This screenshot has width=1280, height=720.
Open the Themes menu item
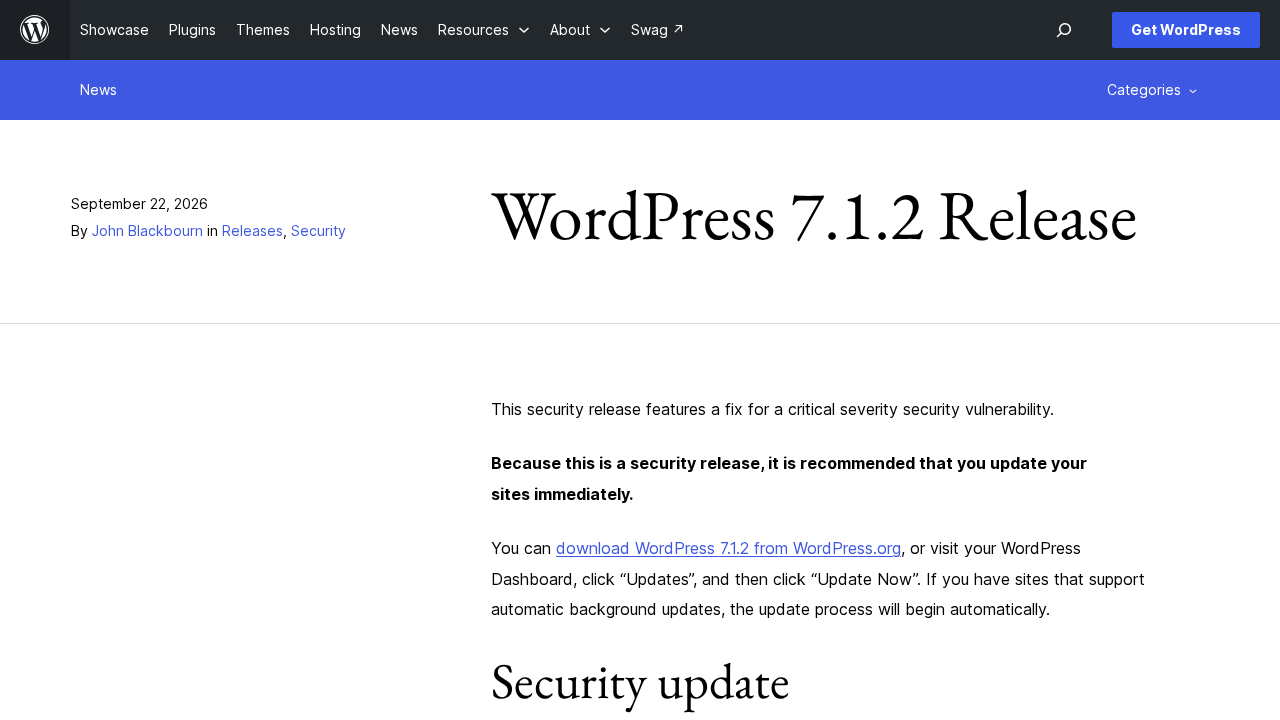tap(263, 30)
